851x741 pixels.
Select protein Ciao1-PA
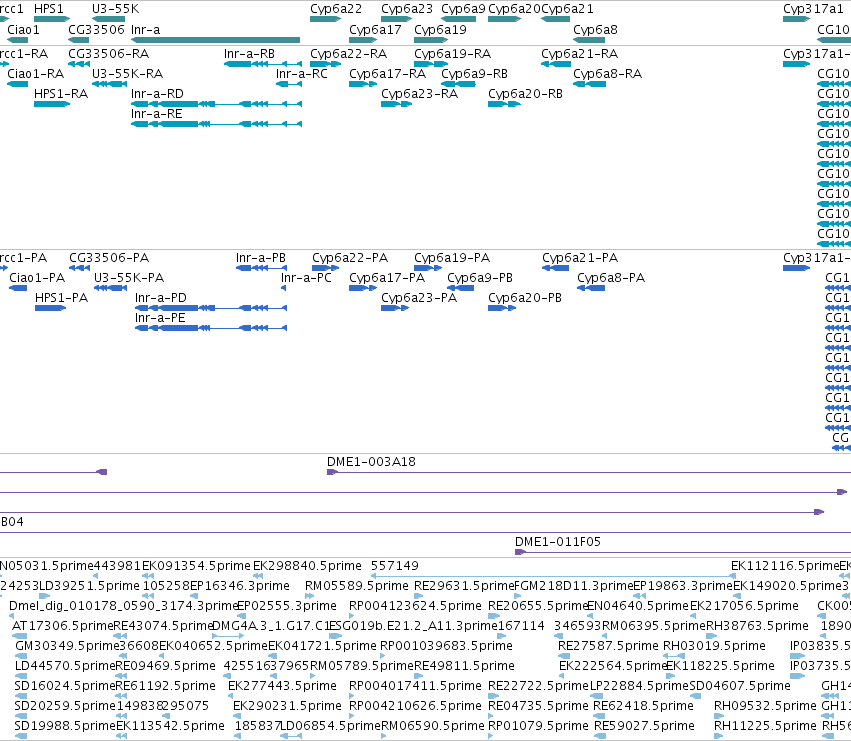18,288
